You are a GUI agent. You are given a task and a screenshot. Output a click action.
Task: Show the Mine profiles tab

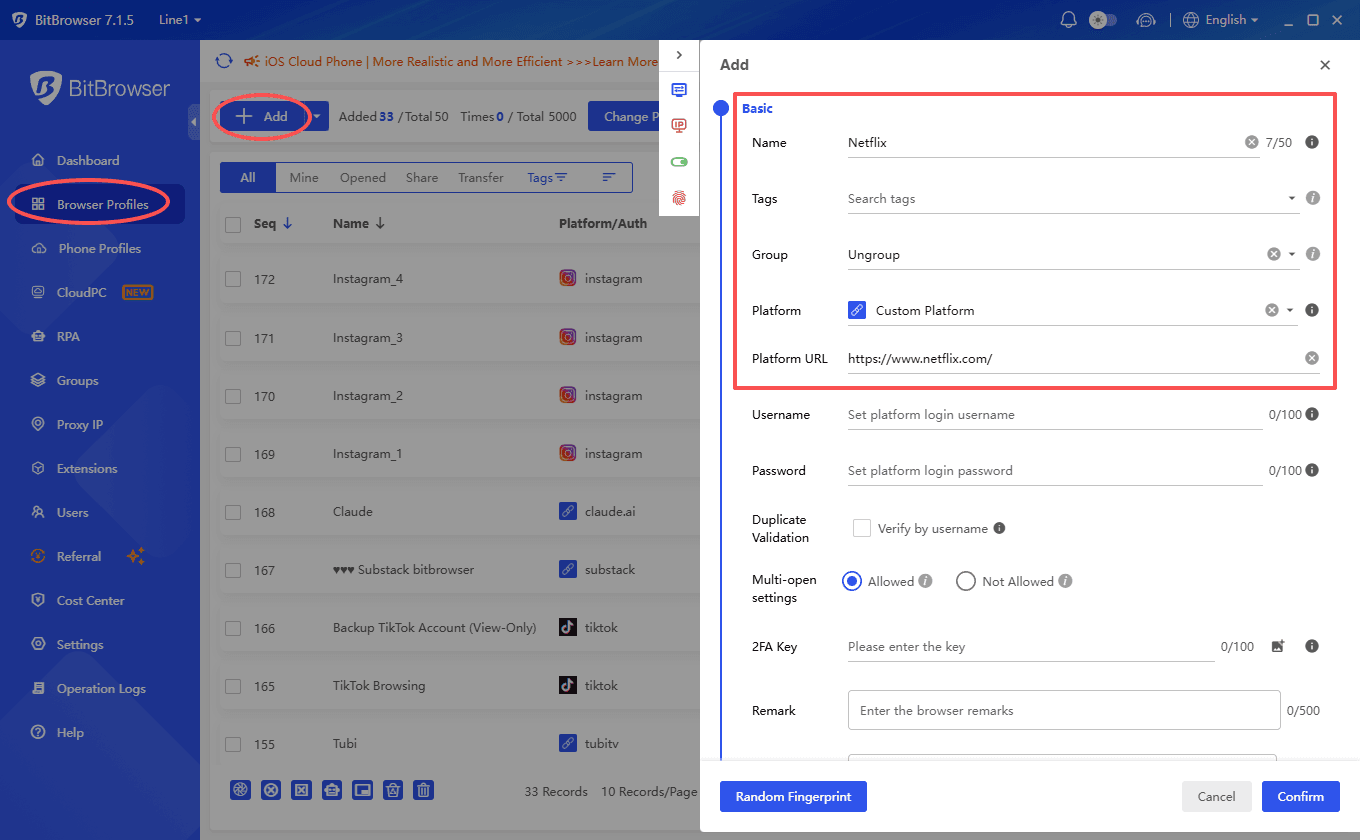304,177
